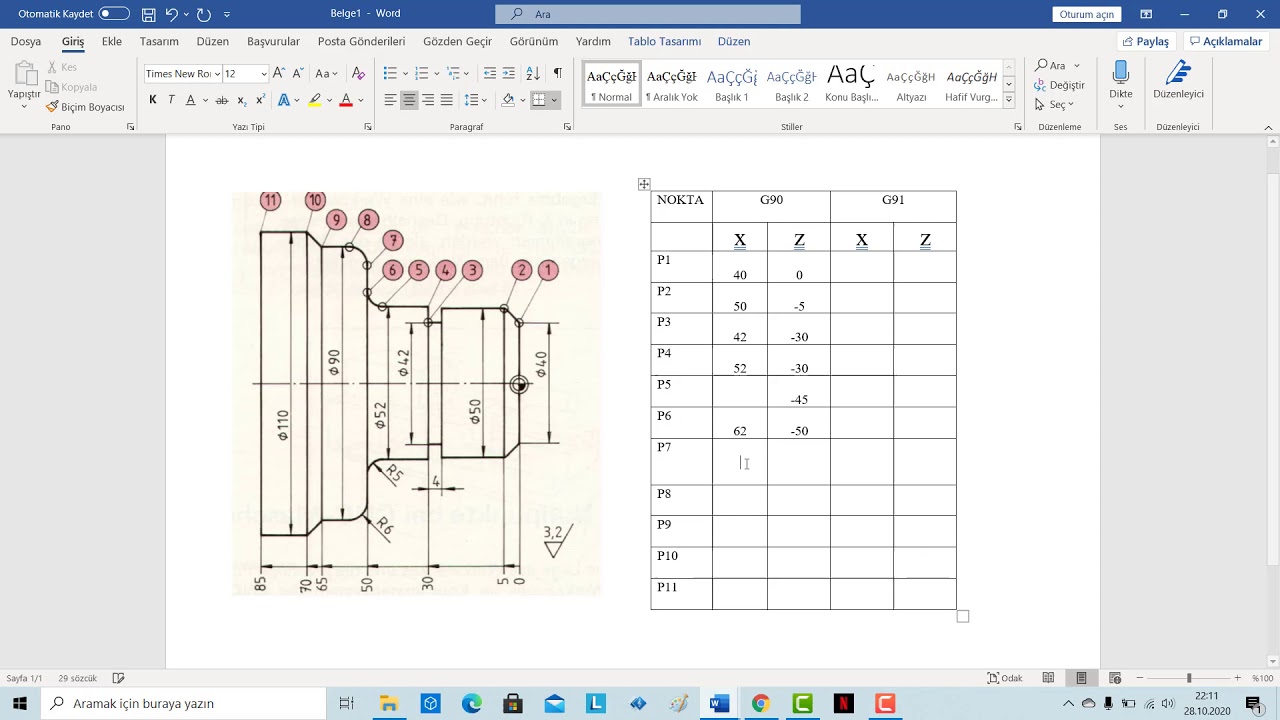Click the Windows Start button
This screenshot has width=1280, height=720.
click(x=20, y=703)
